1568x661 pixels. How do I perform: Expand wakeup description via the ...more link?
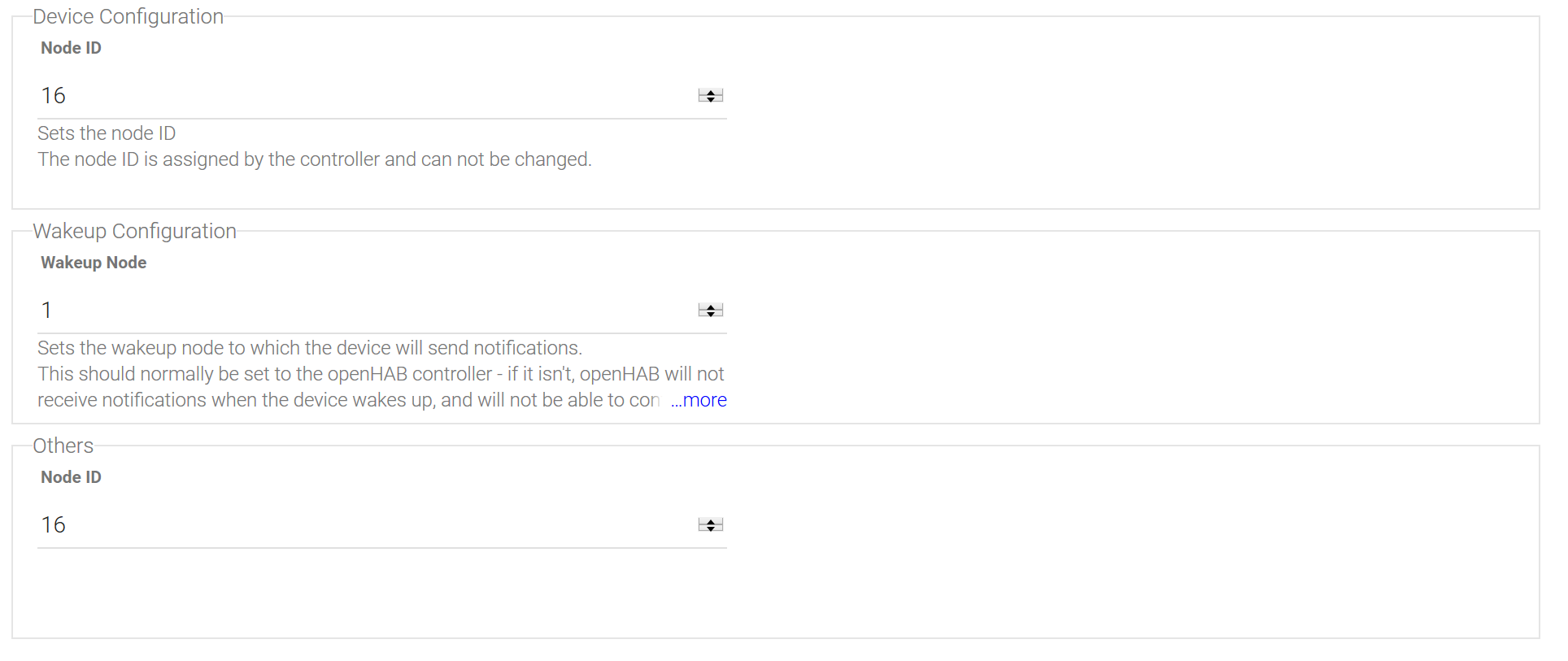(x=699, y=400)
